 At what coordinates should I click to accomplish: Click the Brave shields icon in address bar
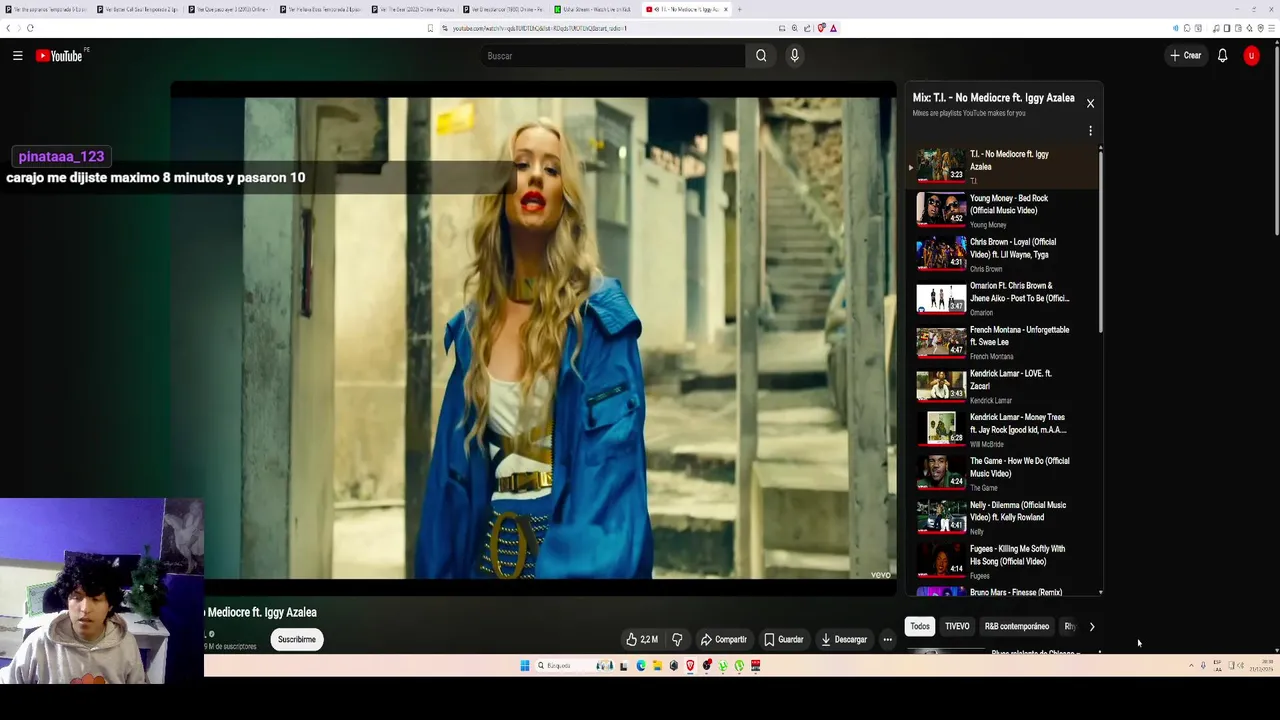[x=821, y=28]
